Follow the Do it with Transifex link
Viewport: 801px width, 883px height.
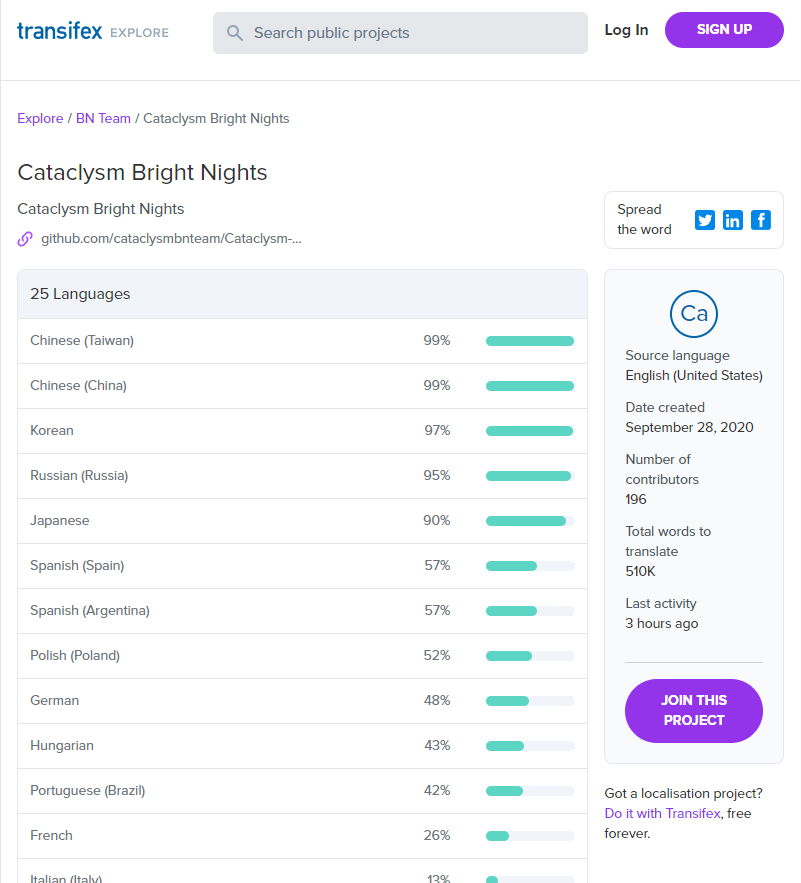662,813
